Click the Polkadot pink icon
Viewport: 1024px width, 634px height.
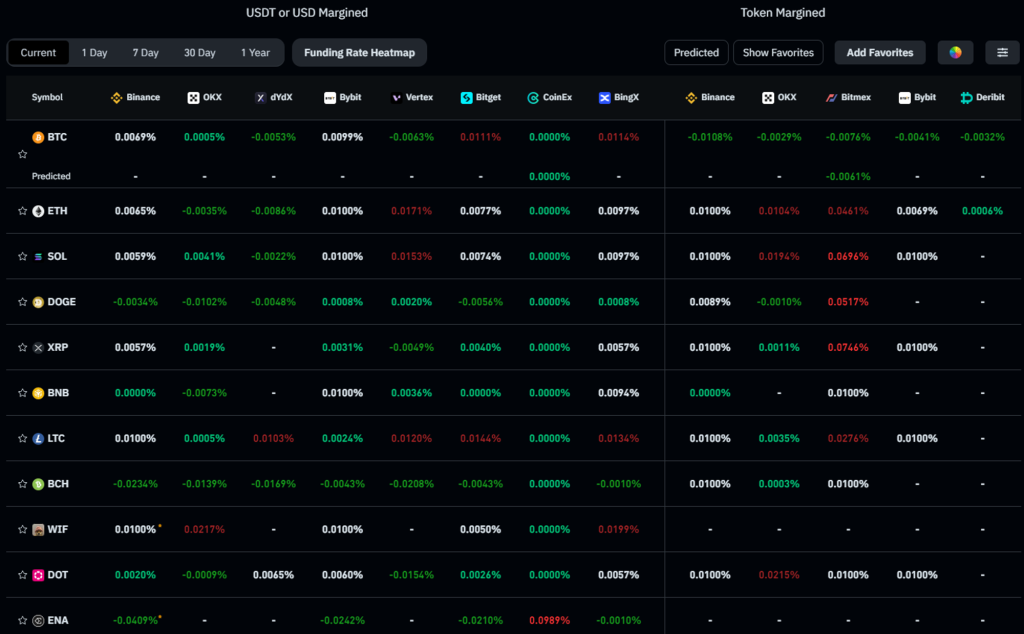pyautogui.click(x=38, y=575)
